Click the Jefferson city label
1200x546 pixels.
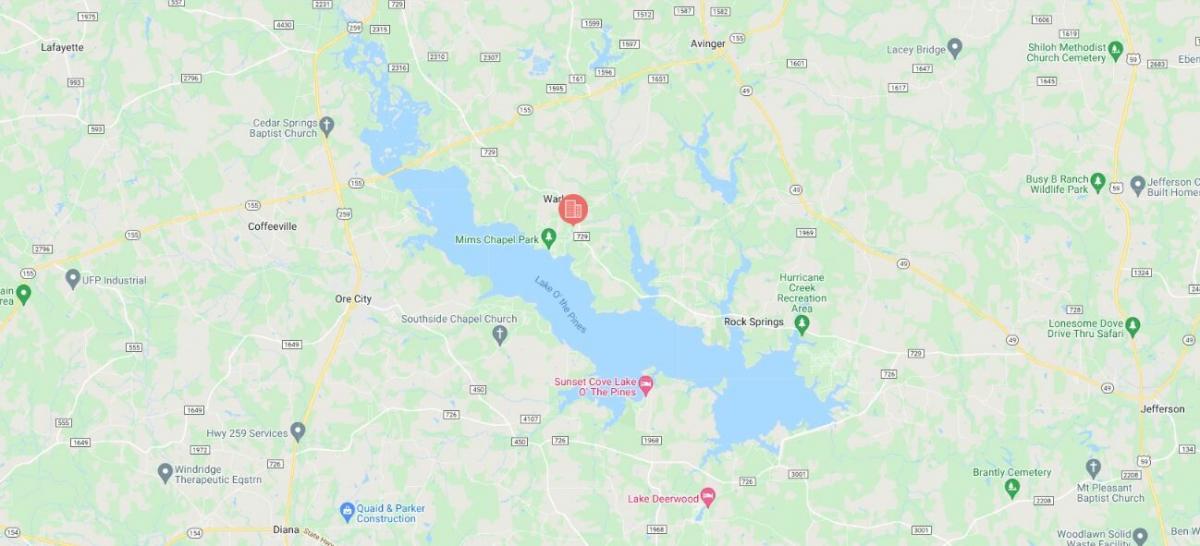click(x=1162, y=409)
